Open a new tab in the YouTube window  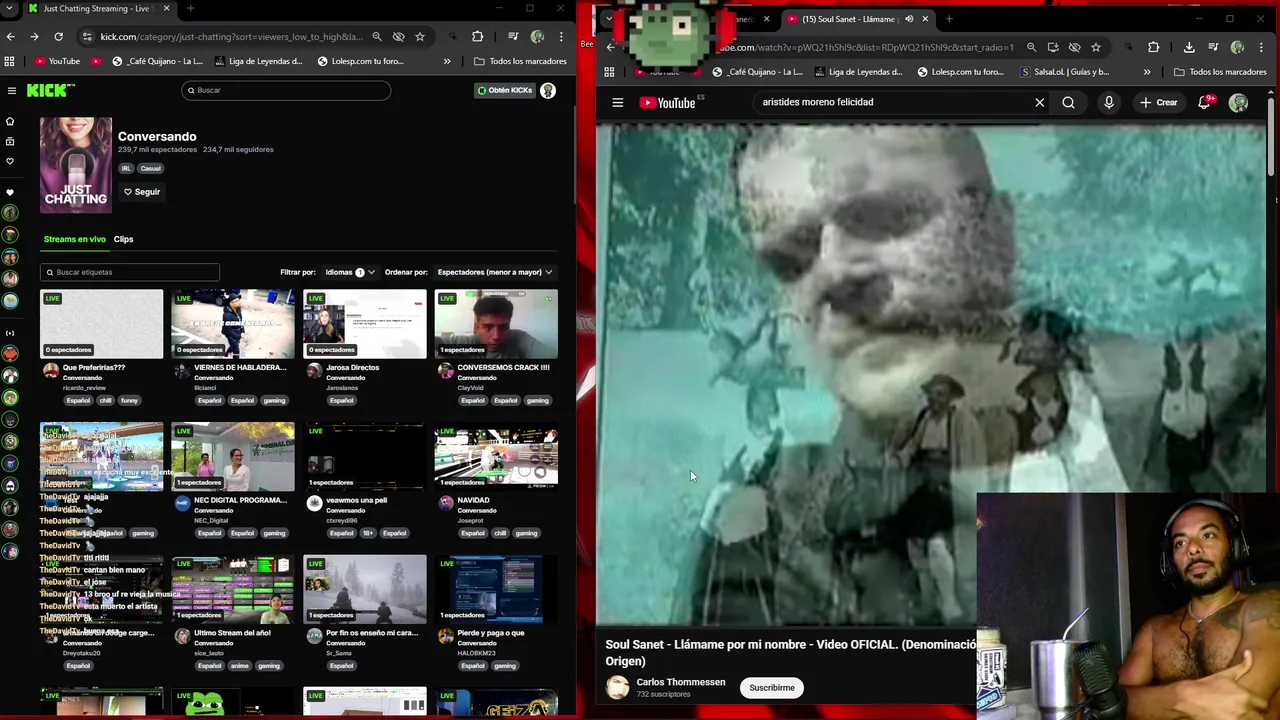click(949, 19)
